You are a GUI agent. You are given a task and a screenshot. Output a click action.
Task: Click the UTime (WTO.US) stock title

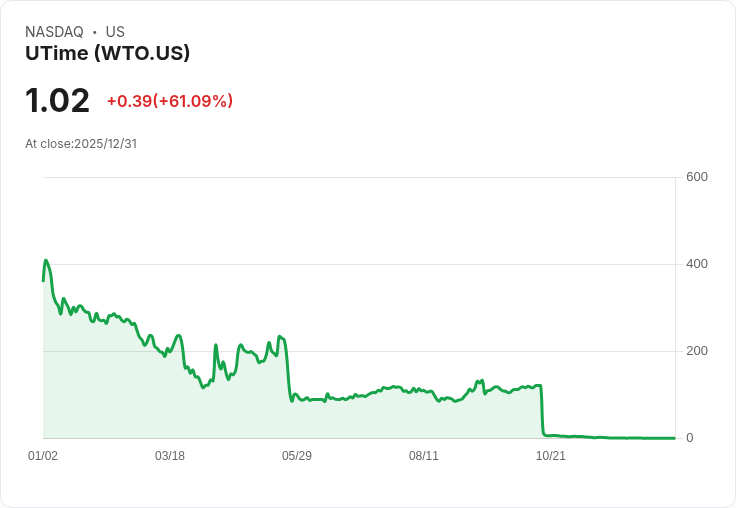click(107, 53)
